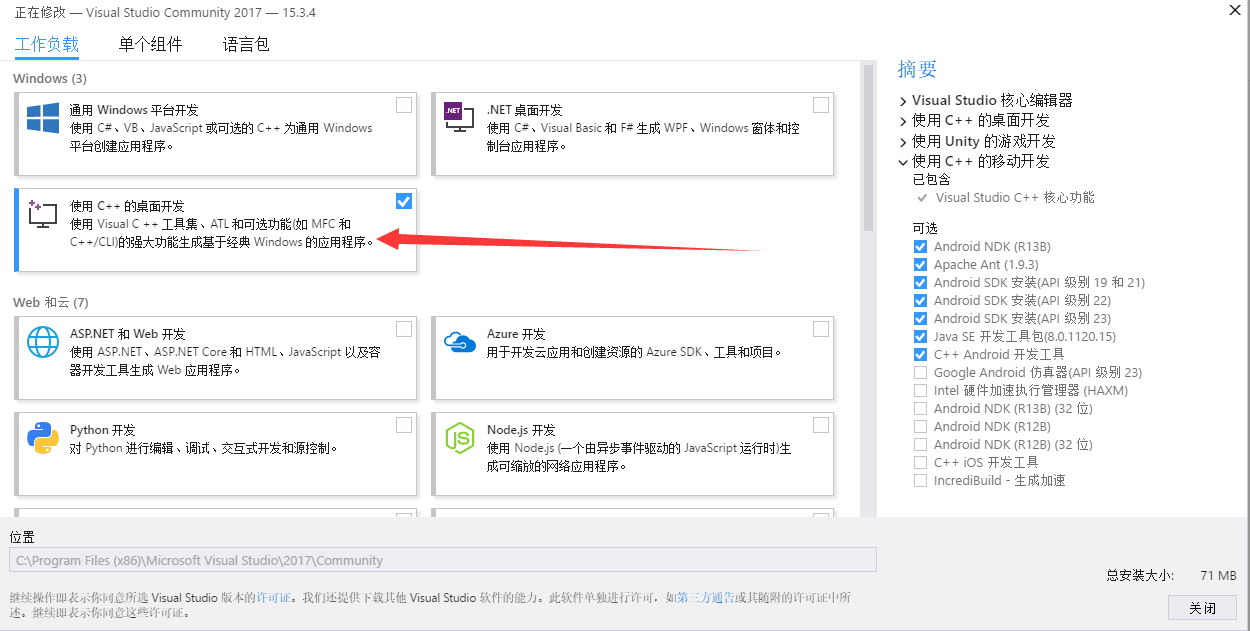Uncheck Android NDK (R13B) option

click(920, 247)
